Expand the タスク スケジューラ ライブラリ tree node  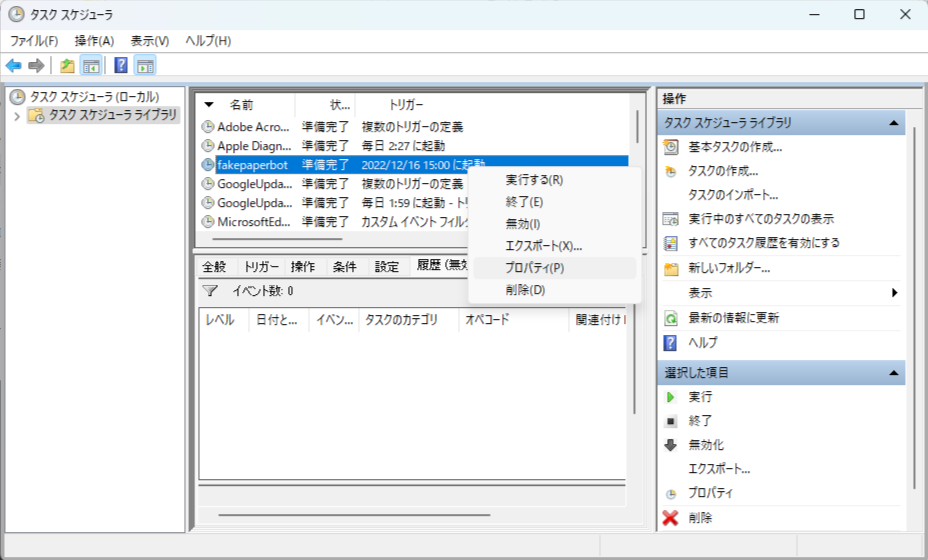[x=17, y=116]
